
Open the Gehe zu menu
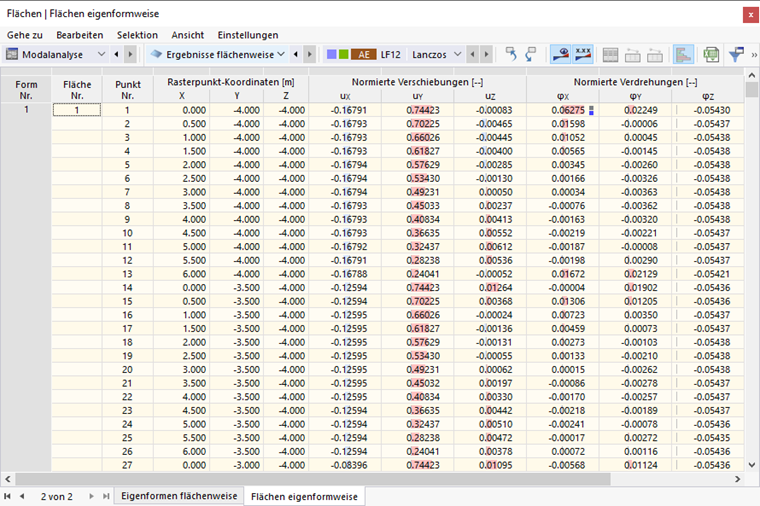coord(25,35)
